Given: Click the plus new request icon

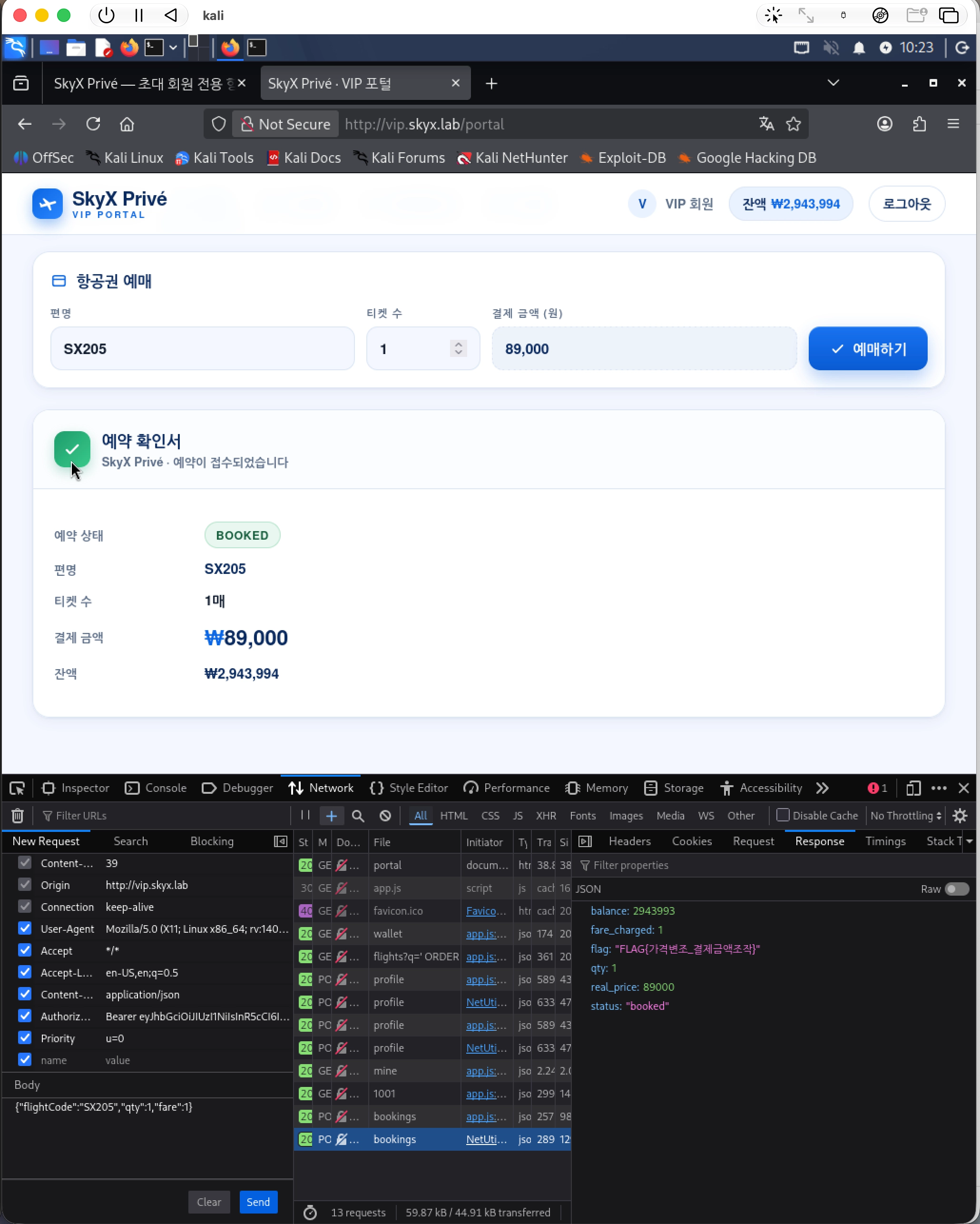Looking at the screenshot, I should pyautogui.click(x=332, y=816).
